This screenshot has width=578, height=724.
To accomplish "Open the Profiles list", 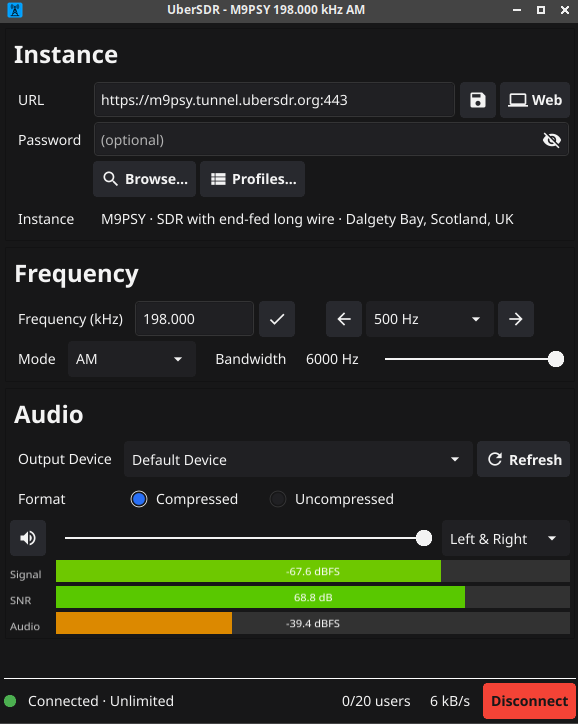I will click(253, 179).
